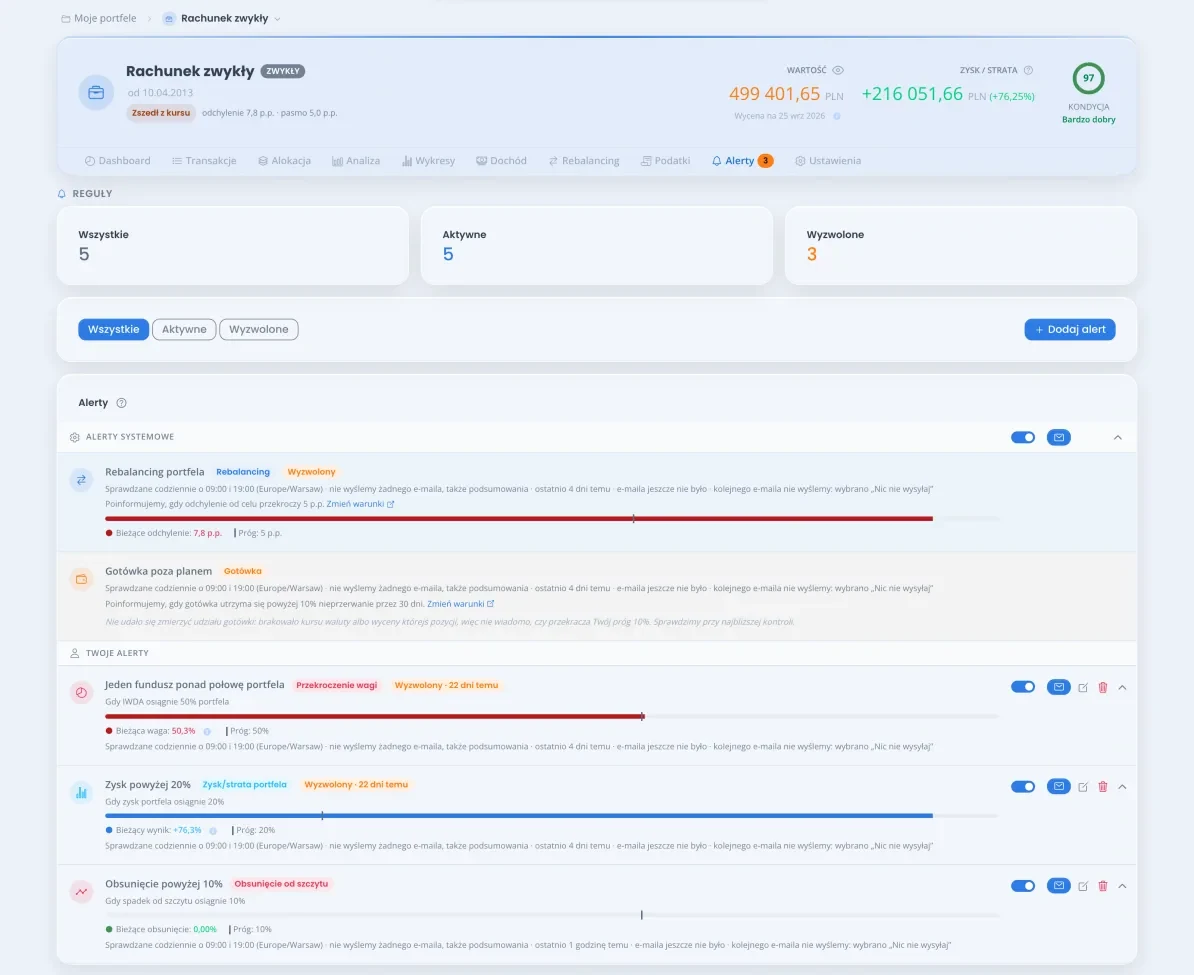Collapse the Jeden fundusz alert details
1194x975 pixels.
[x=1122, y=688]
